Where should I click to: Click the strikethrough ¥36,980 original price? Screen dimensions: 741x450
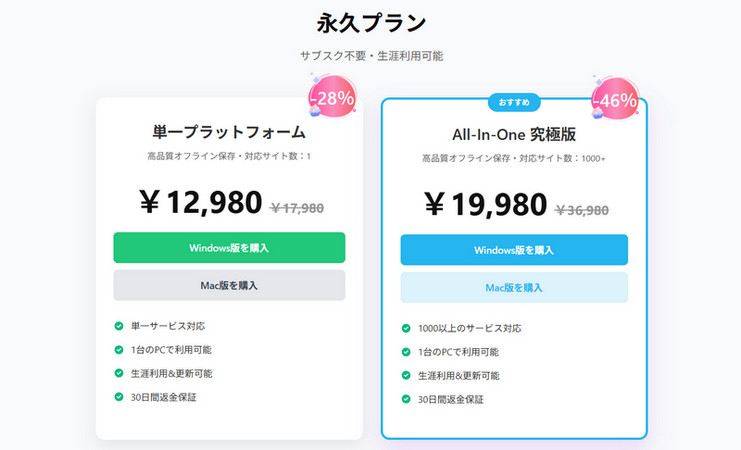(582, 209)
